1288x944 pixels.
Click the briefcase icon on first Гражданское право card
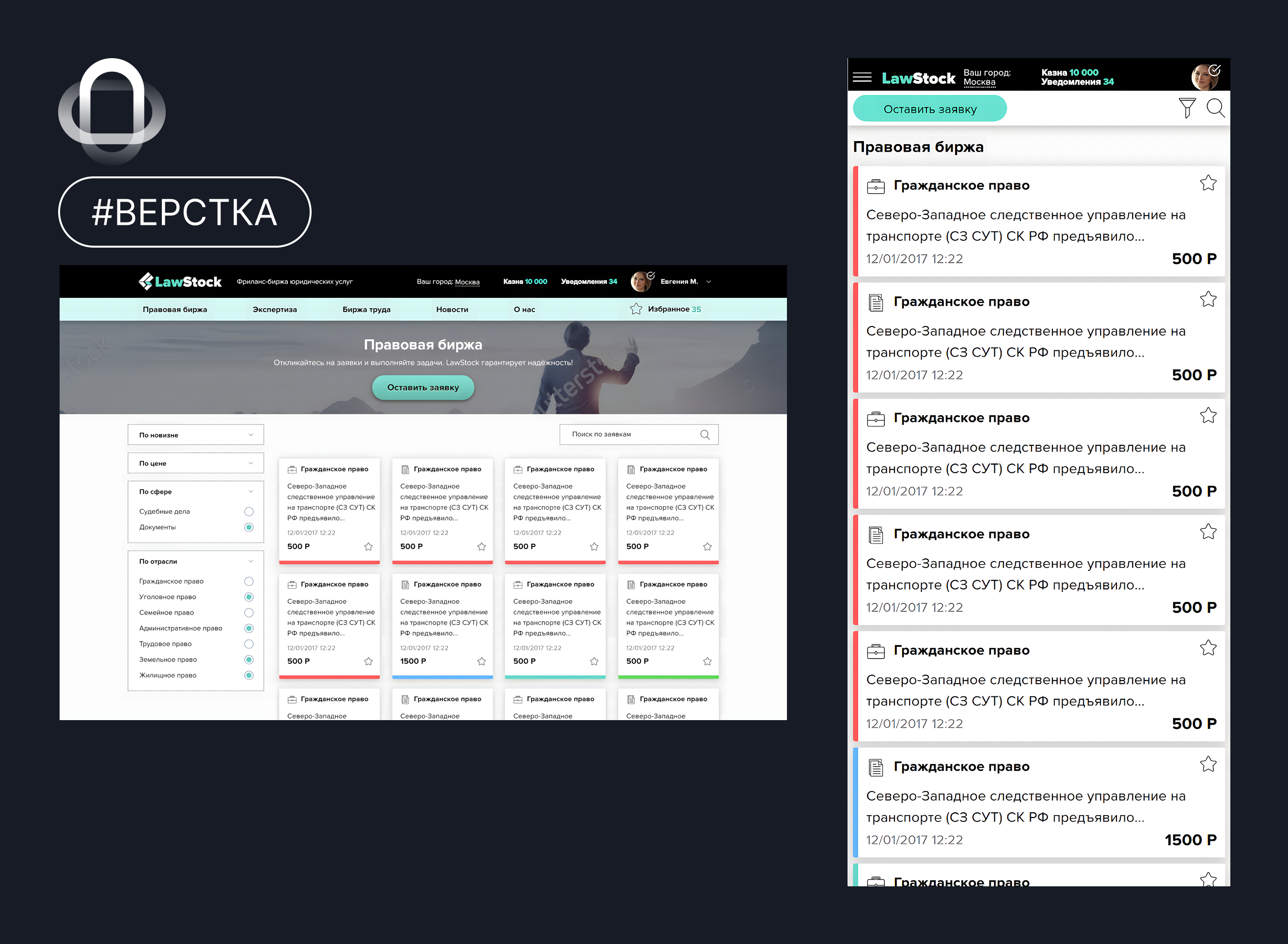point(876,185)
